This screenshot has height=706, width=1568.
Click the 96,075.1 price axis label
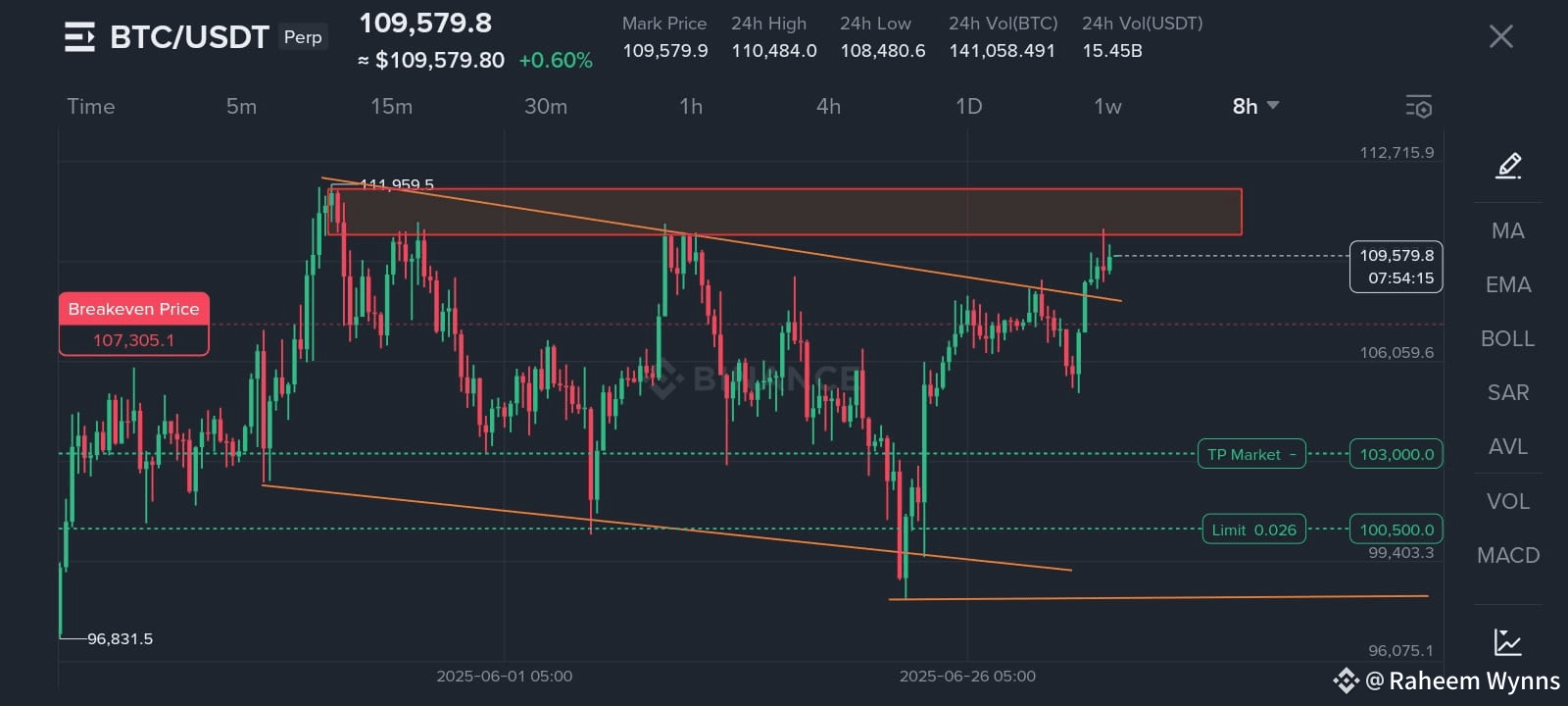(x=1400, y=650)
